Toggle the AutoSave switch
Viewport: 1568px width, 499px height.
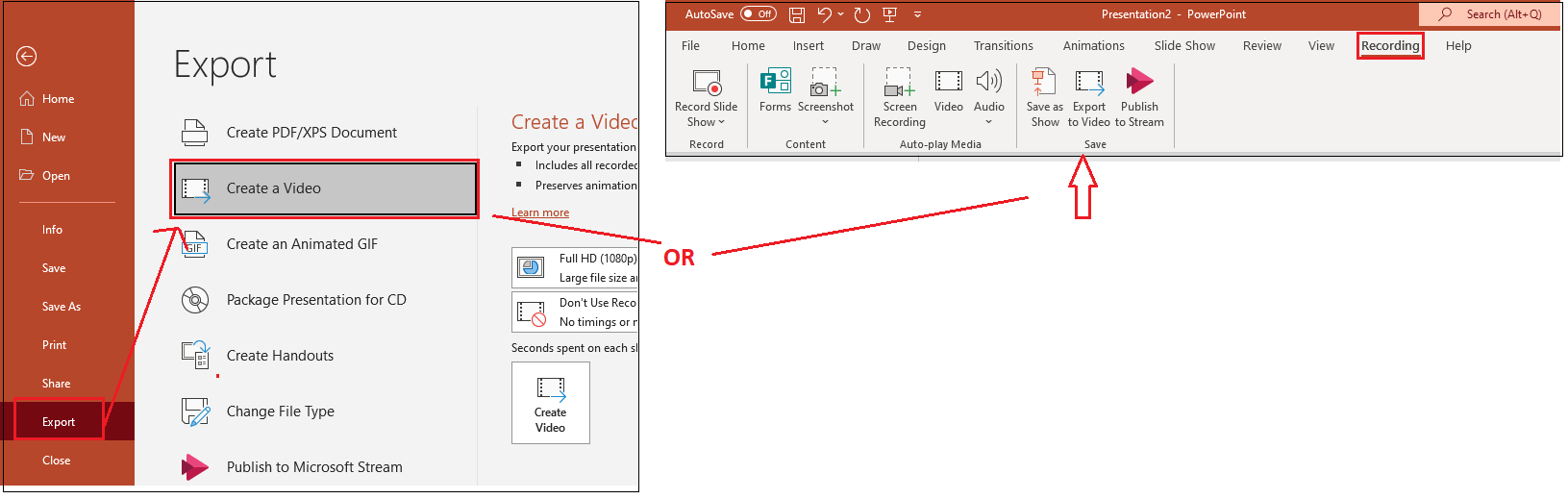pos(759,14)
